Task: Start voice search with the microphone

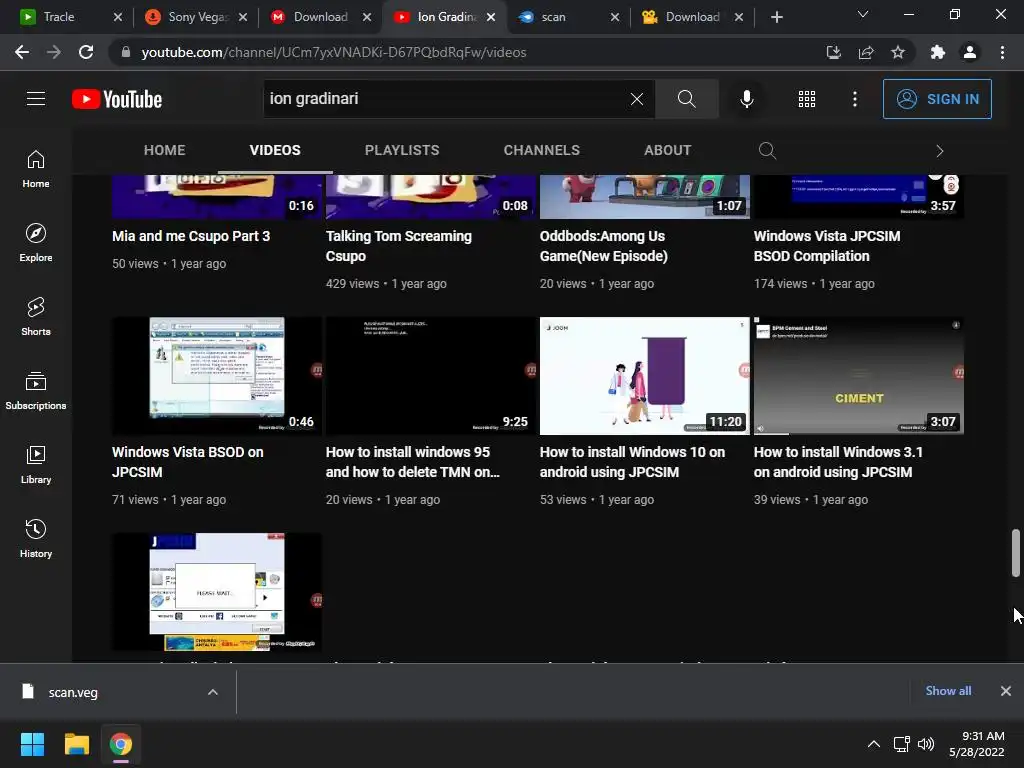Action: (x=746, y=99)
